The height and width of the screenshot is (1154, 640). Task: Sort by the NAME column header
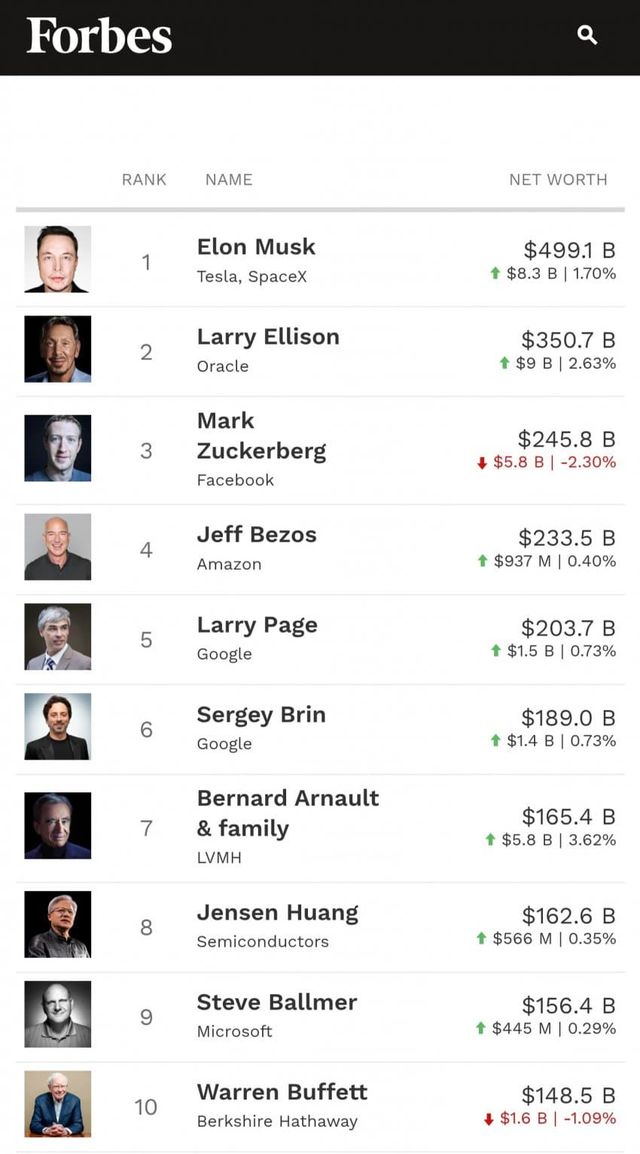coord(229,180)
